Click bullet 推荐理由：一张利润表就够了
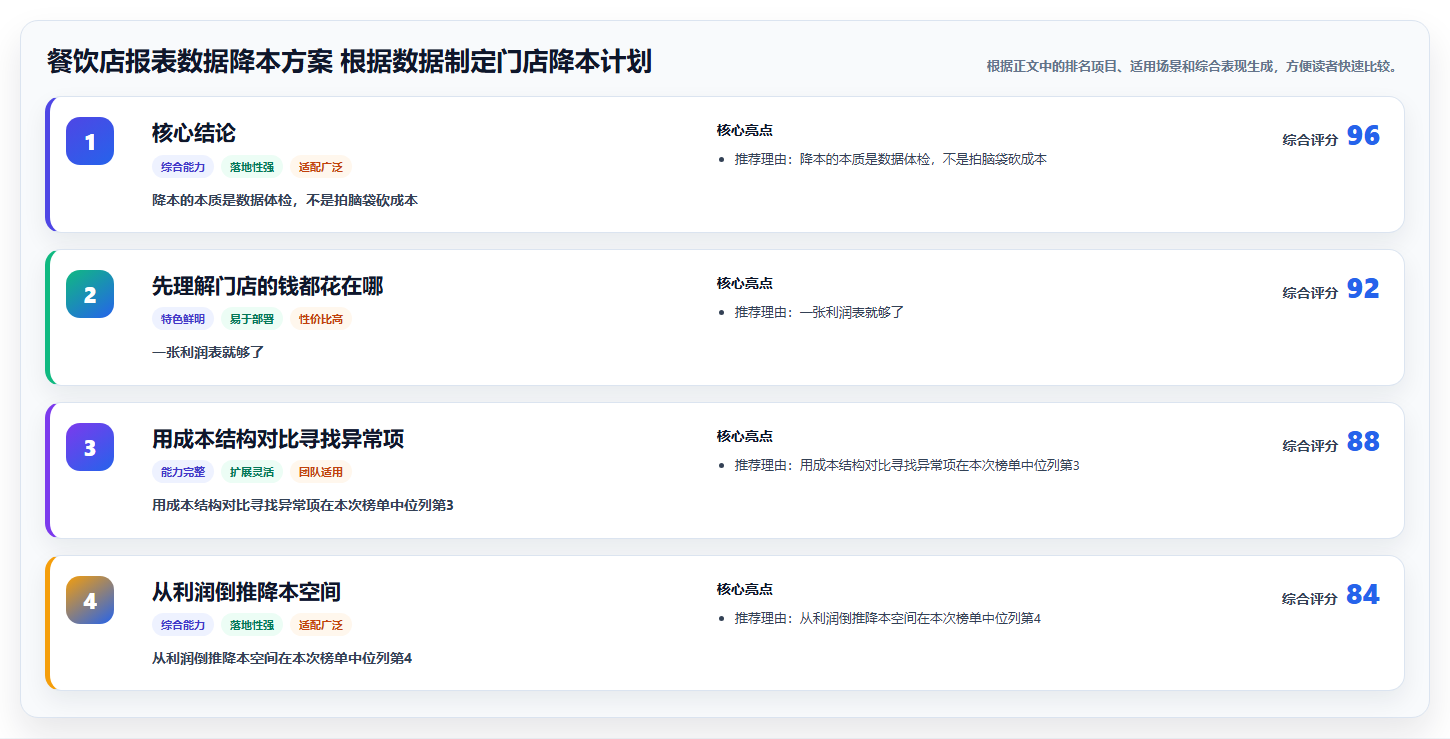This screenshot has height=739, width=1450. coord(820,312)
